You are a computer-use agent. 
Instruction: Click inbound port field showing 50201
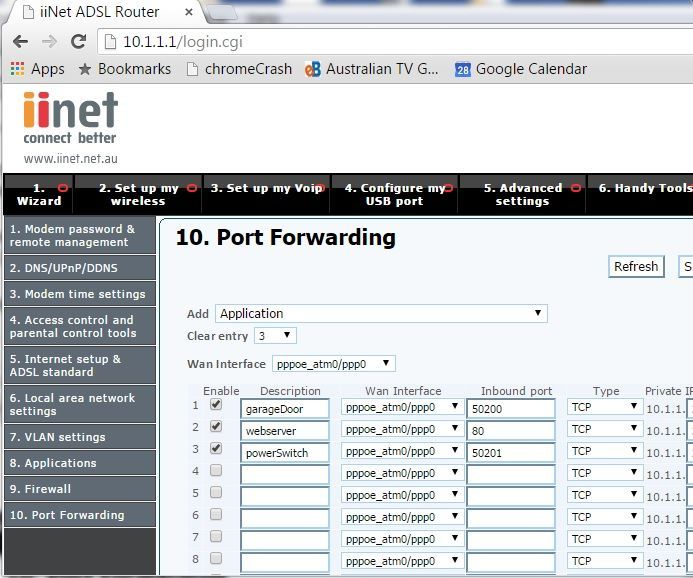coord(511,453)
